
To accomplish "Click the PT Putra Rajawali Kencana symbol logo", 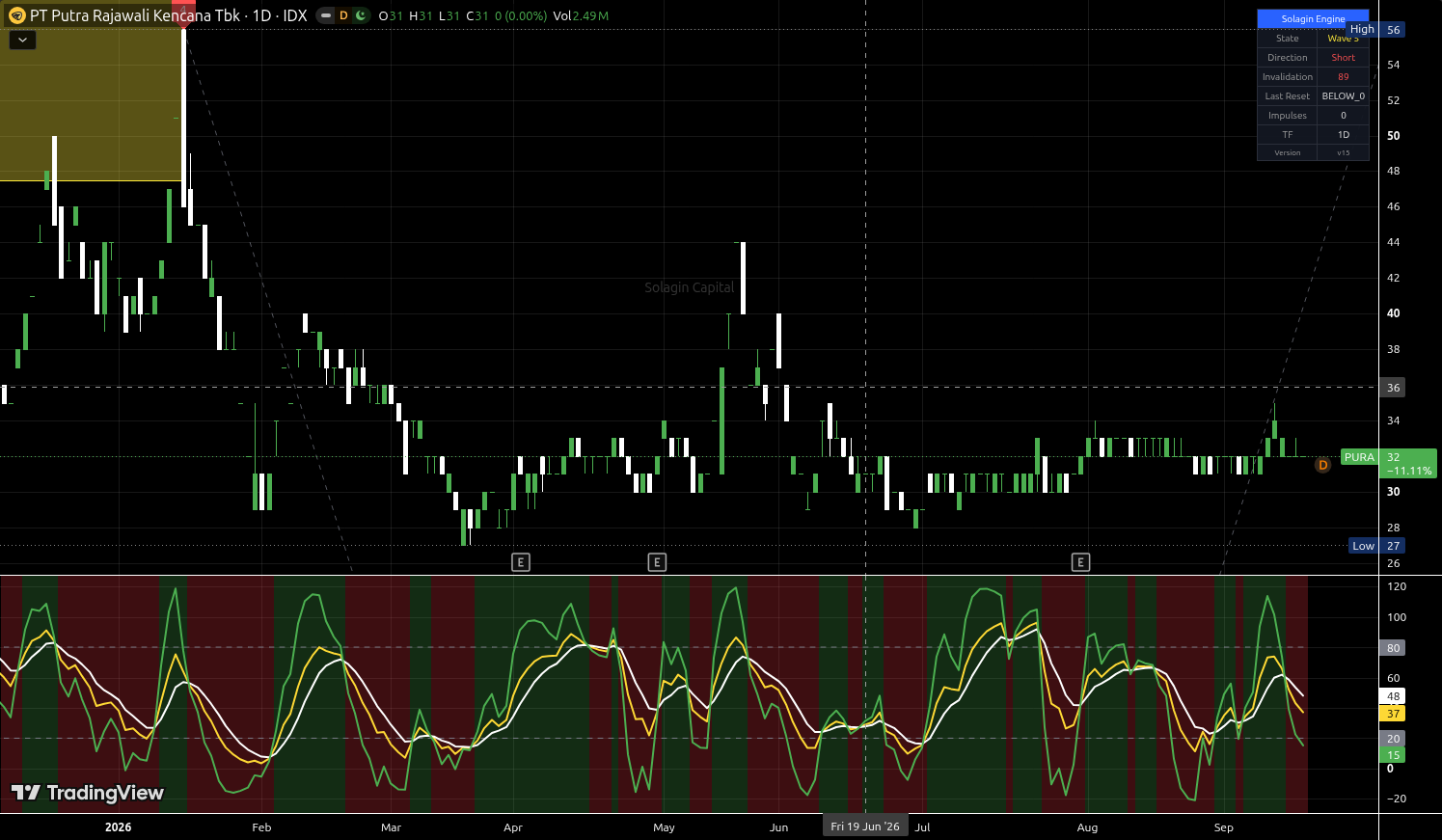I will 16,15.
